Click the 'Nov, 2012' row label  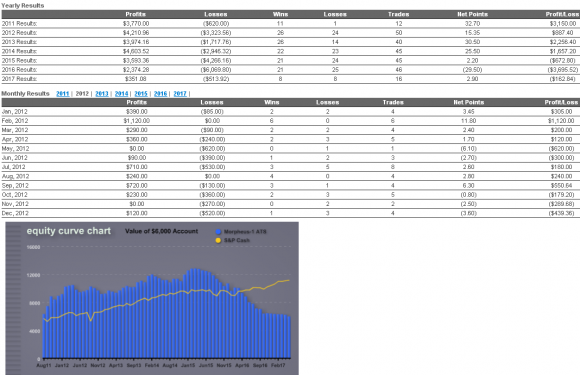(x=15, y=204)
